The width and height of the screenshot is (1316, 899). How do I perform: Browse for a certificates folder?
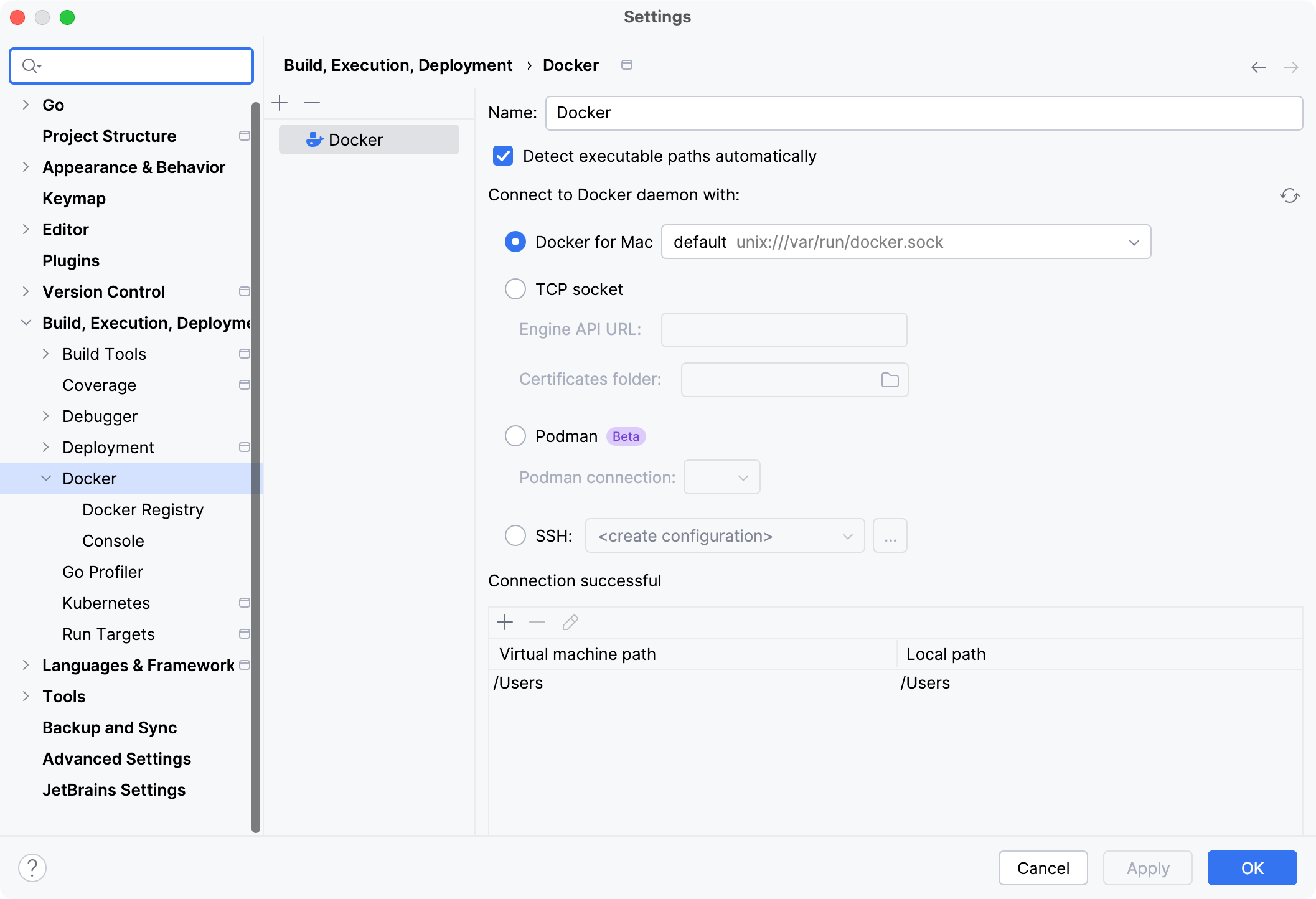tap(889, 379)
